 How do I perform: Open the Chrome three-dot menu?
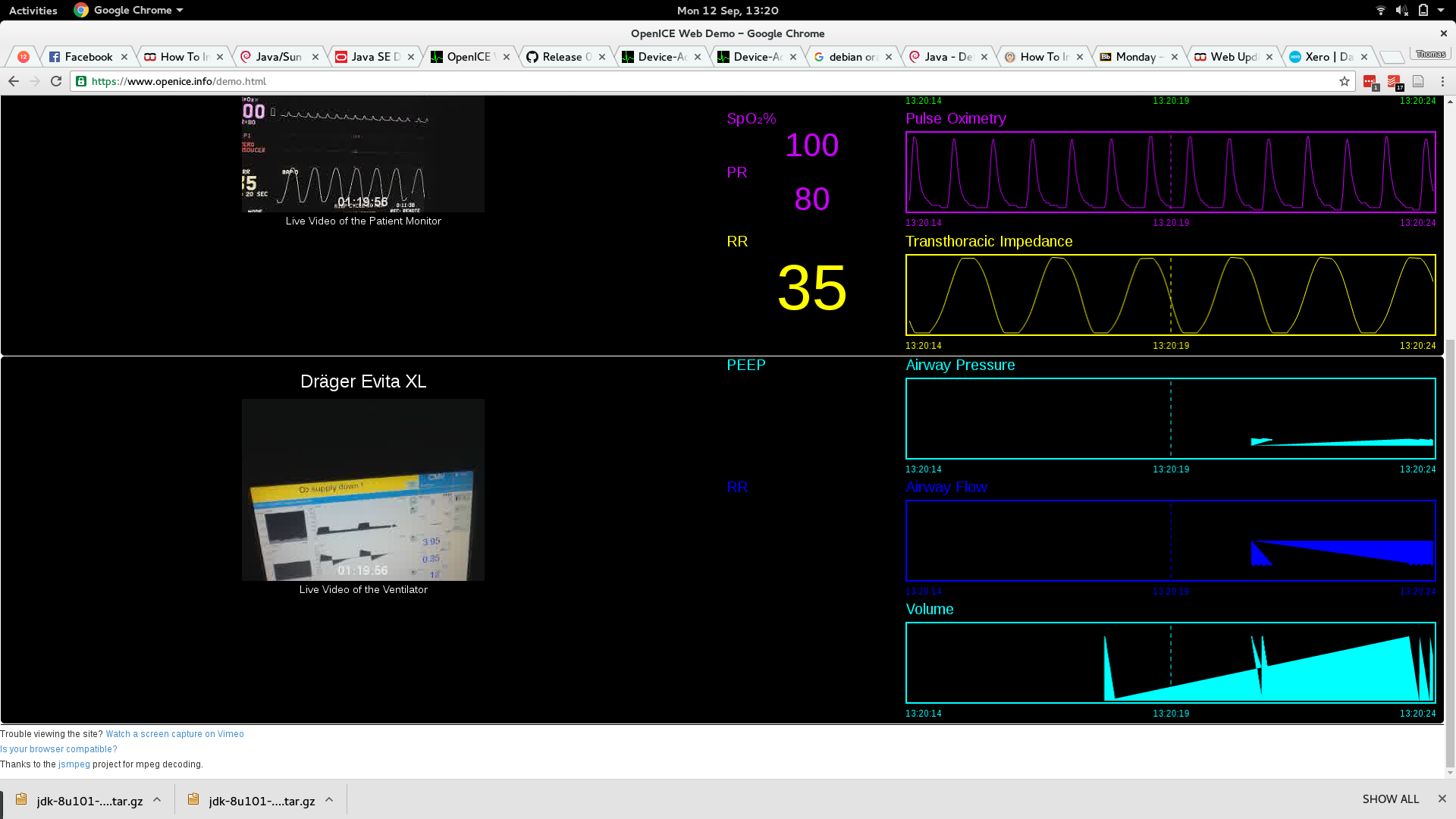click(x=1442, y=81)
